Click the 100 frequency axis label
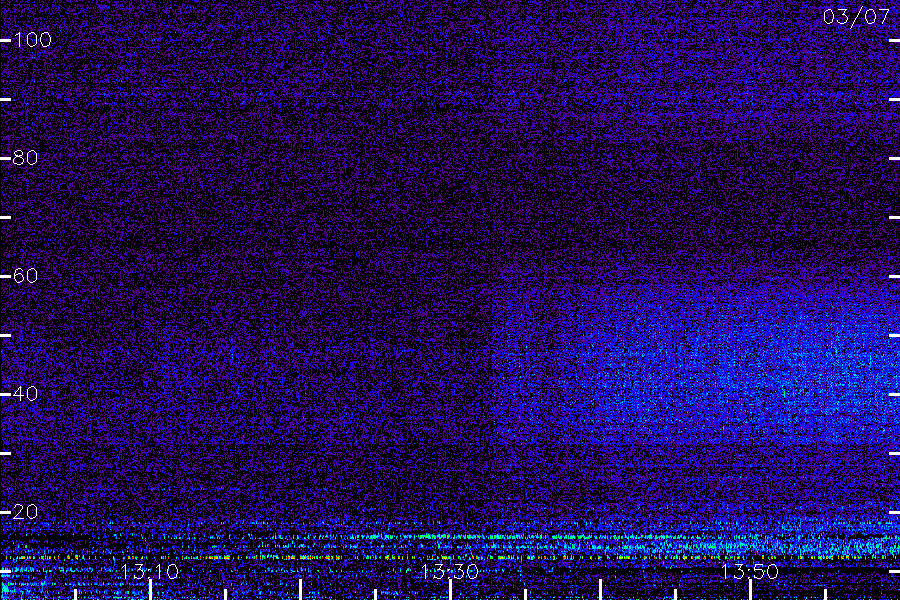Image resolution: width=900 pixels, height=600 pixels. click(x=32, y=40)
